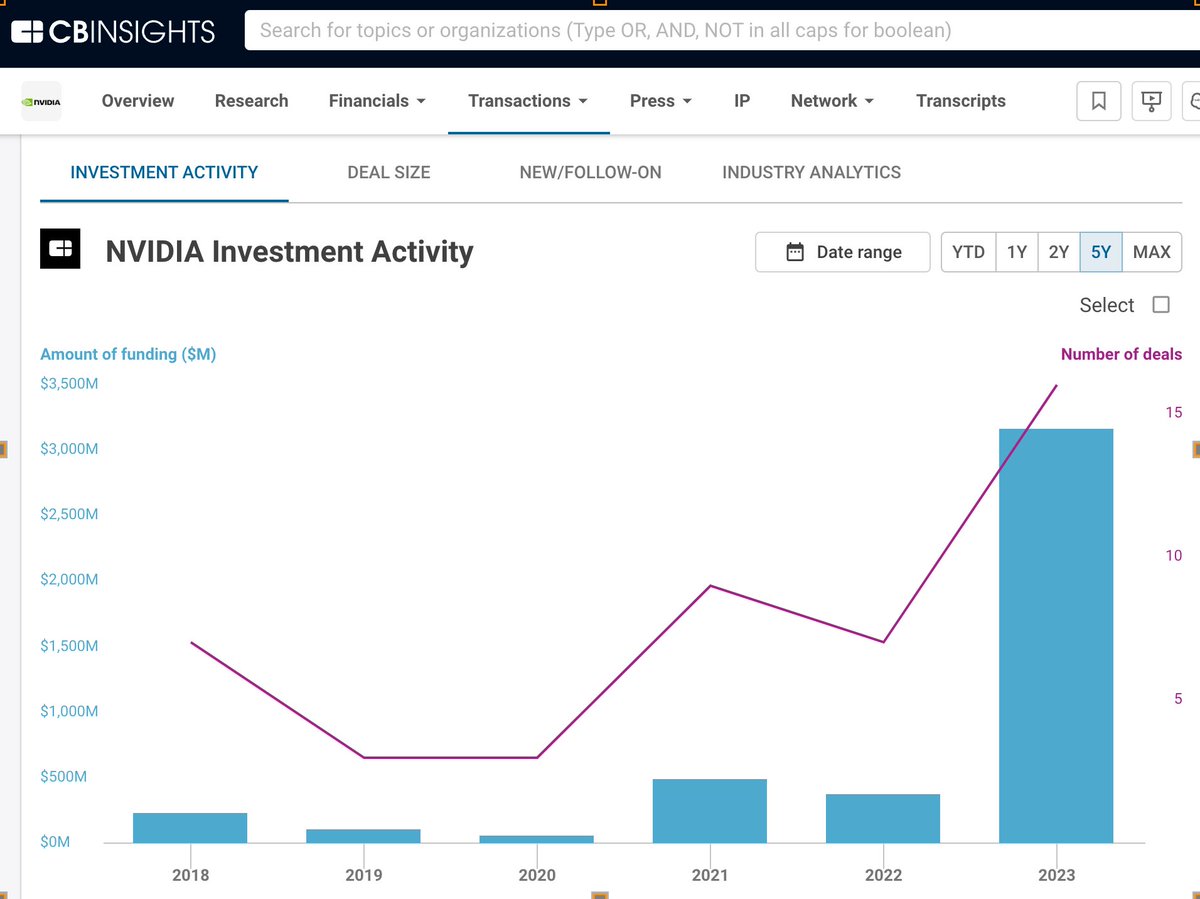Screen dimensions: 1200x899
Task: Click the '2021' x-axis label
Action: pos(710,875)
